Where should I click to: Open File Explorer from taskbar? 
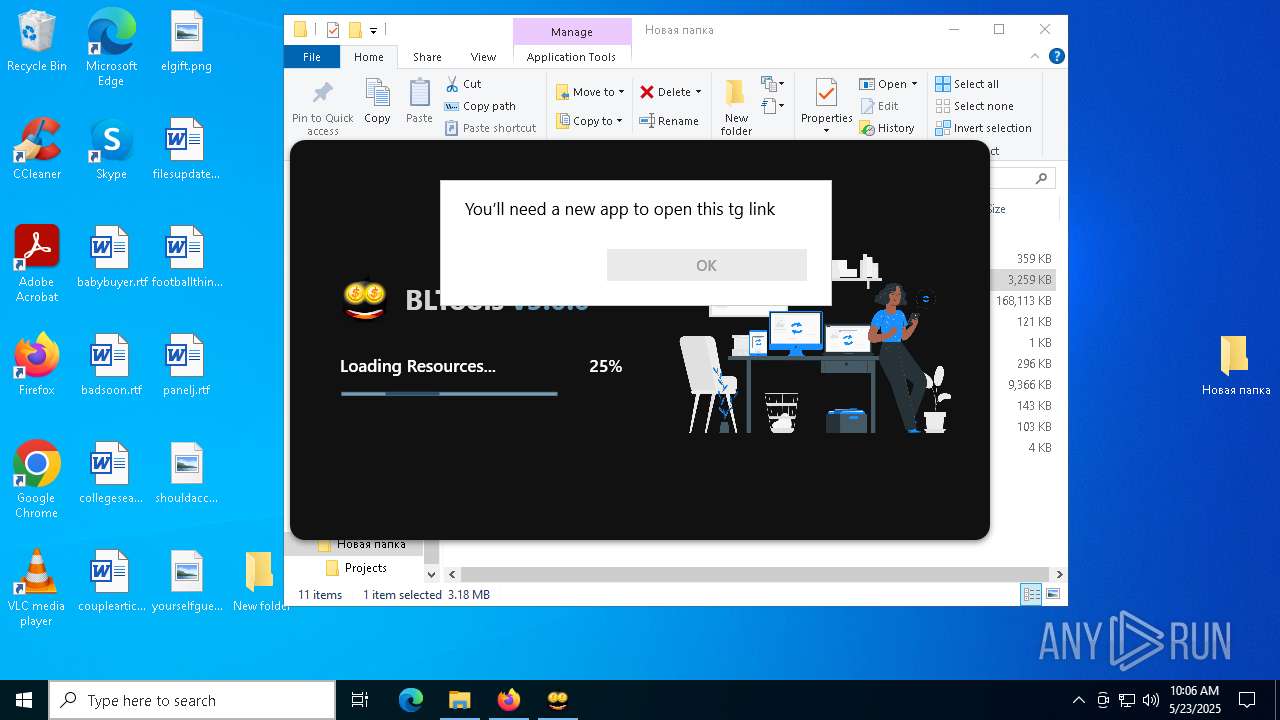[459, 700]
